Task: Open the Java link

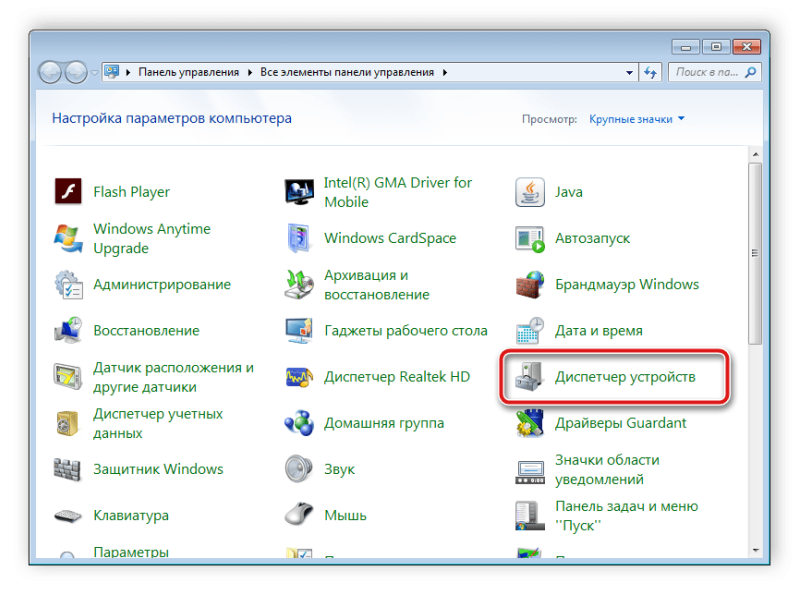Action: [x=568, y=192]
